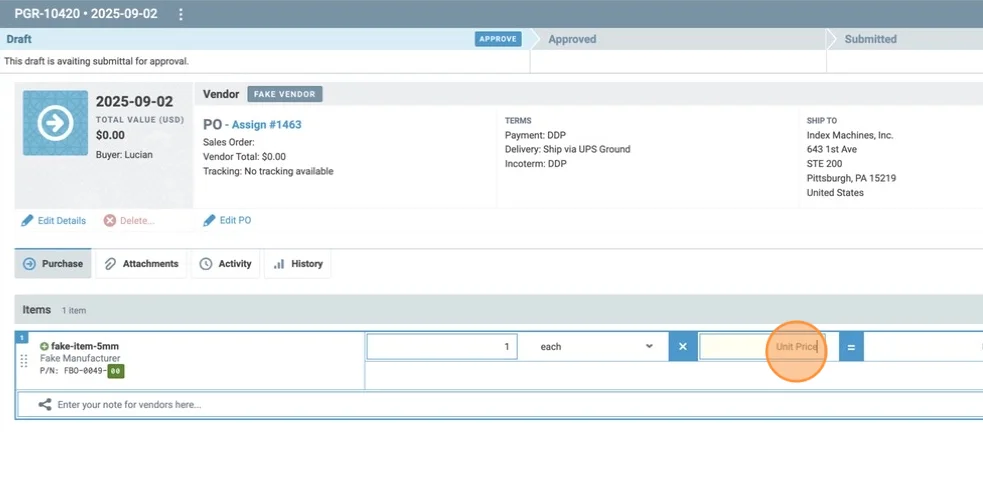Click the large blue arrow purchase icon
983x500 pixels.
click(55, 123)
